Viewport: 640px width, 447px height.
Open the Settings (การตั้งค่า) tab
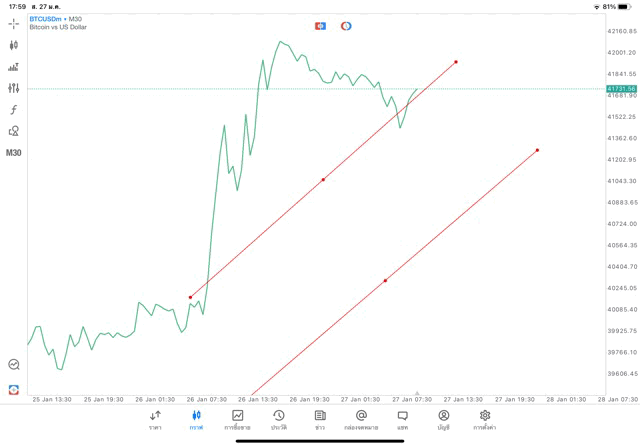pyautogui.click(x=485, y=419)
